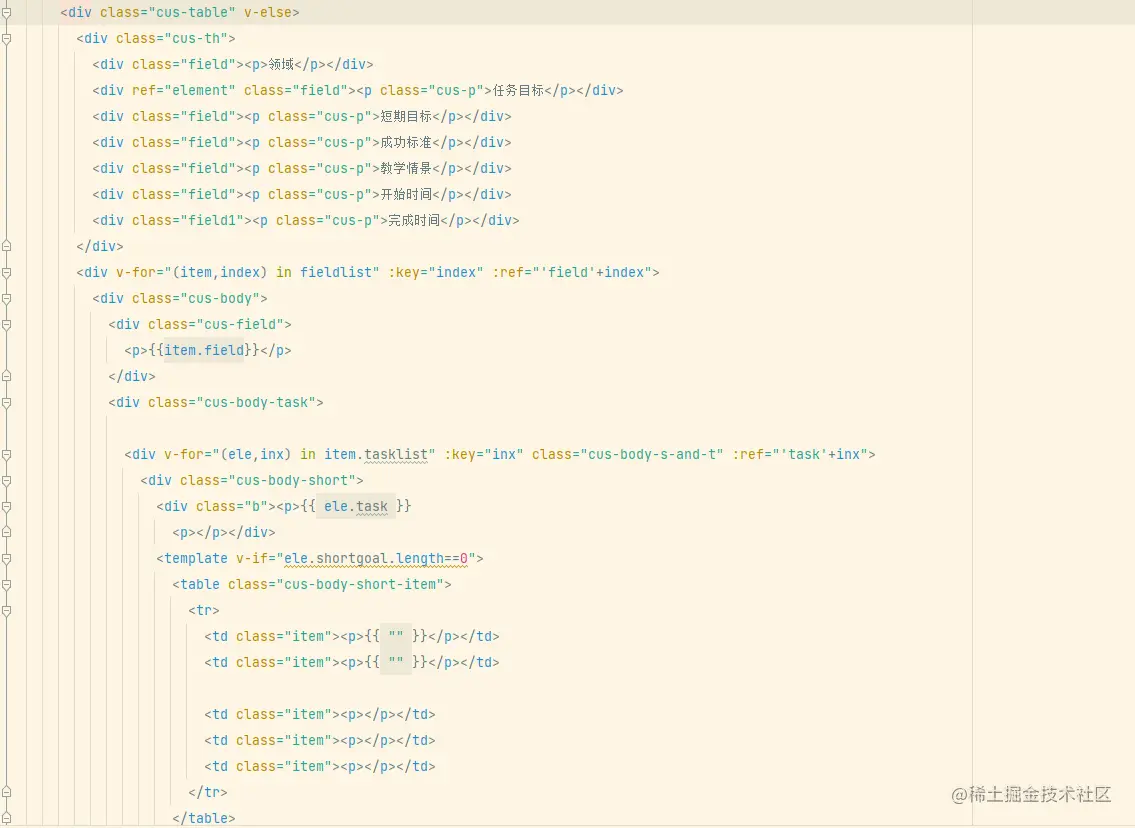Click the item.field interpolation expression
The width and height of the screenshot is (1135, 828).
(204, 351)
